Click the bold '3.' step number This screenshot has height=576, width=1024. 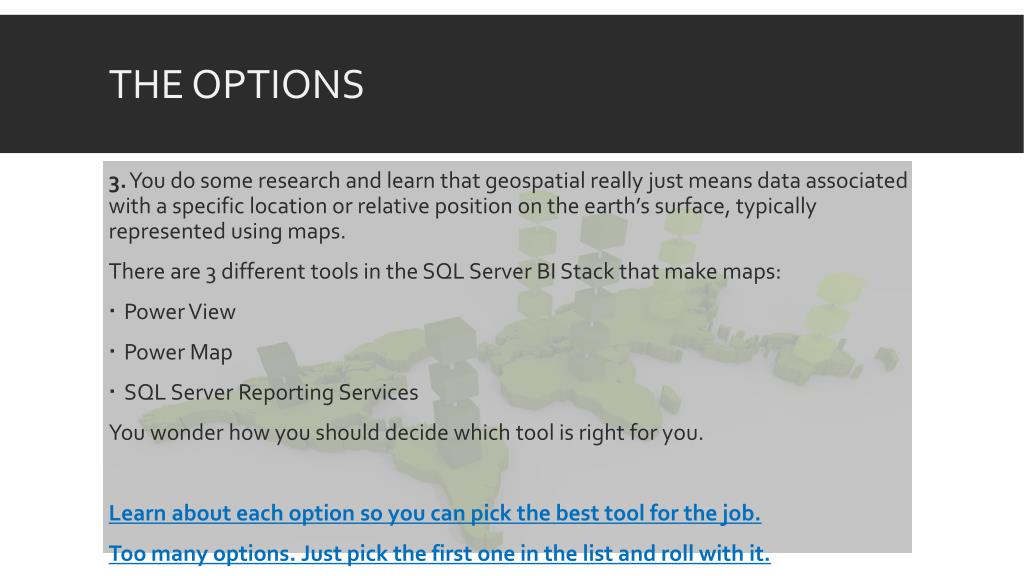(x=118, y=182)
